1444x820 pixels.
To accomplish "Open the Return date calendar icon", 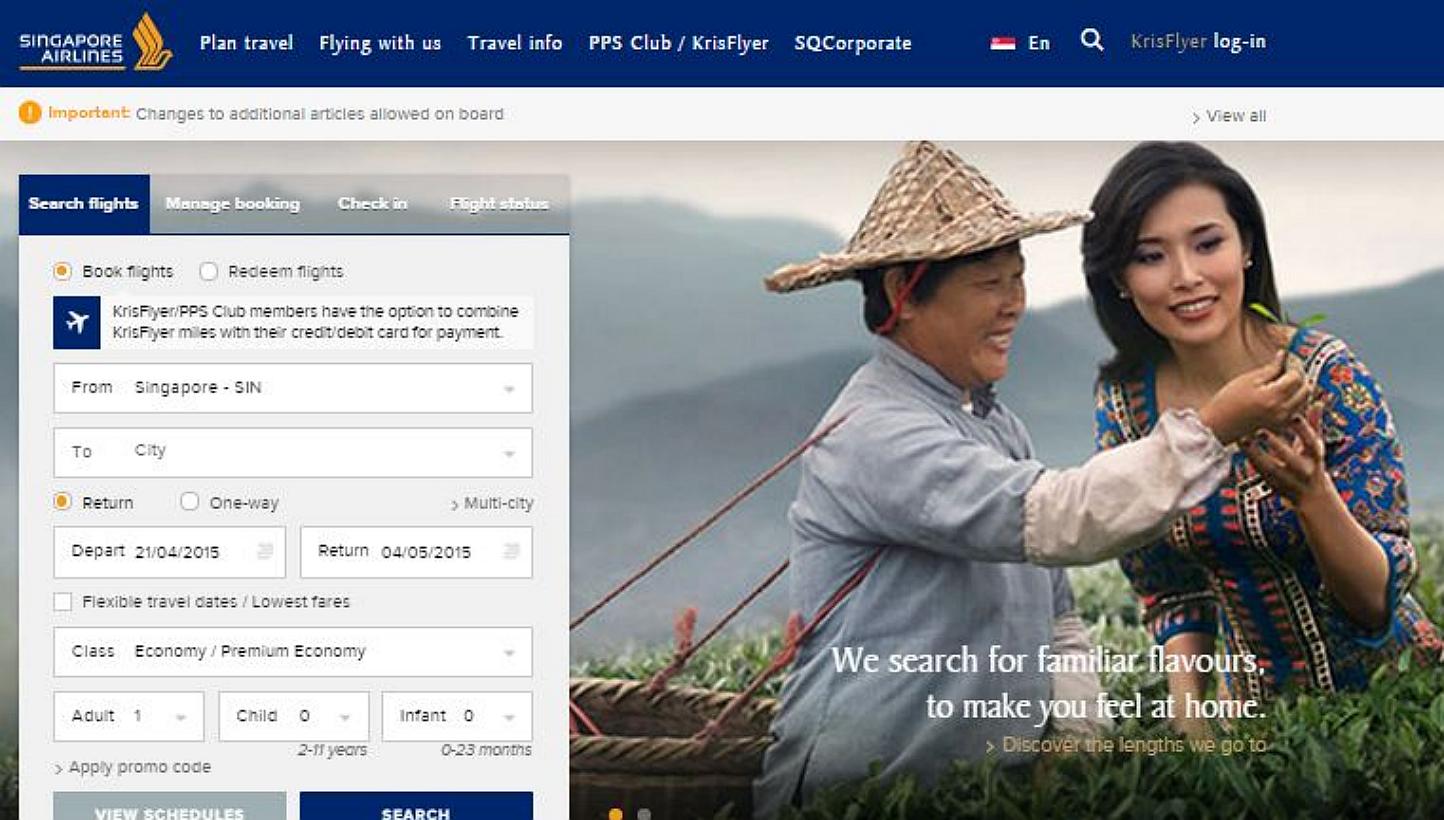I will pyautogui.click(x=511, y=551).
